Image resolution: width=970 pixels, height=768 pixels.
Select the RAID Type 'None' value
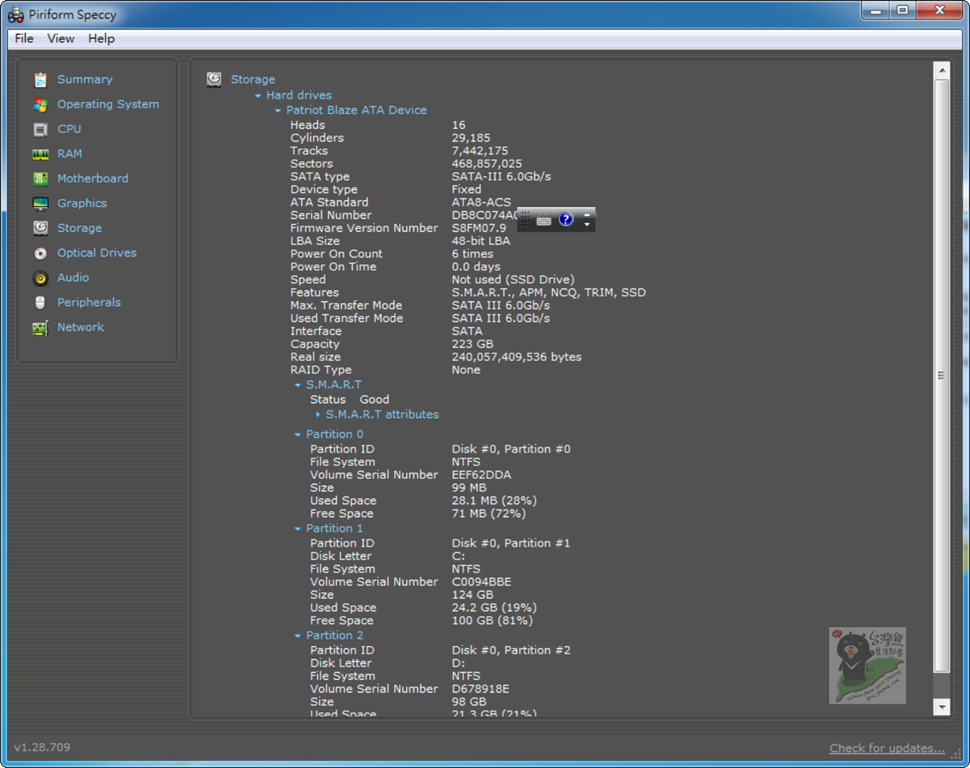coord(465,370)
